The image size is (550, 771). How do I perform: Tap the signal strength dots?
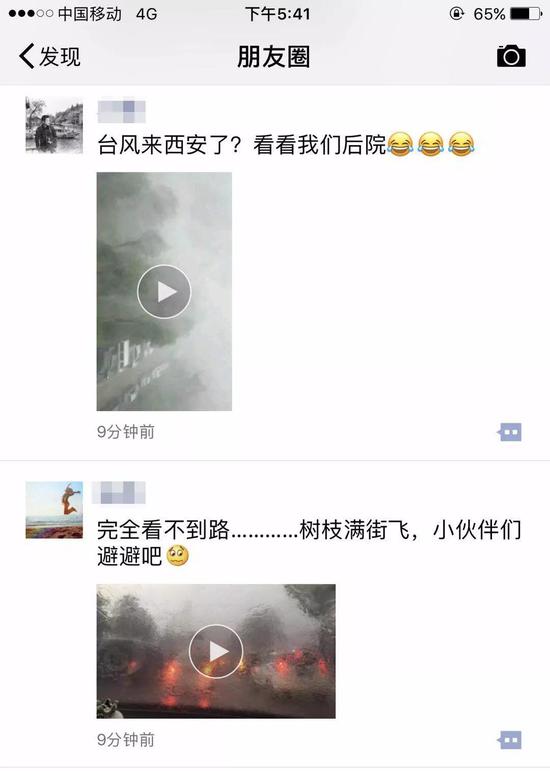click(x=30, y=14)
